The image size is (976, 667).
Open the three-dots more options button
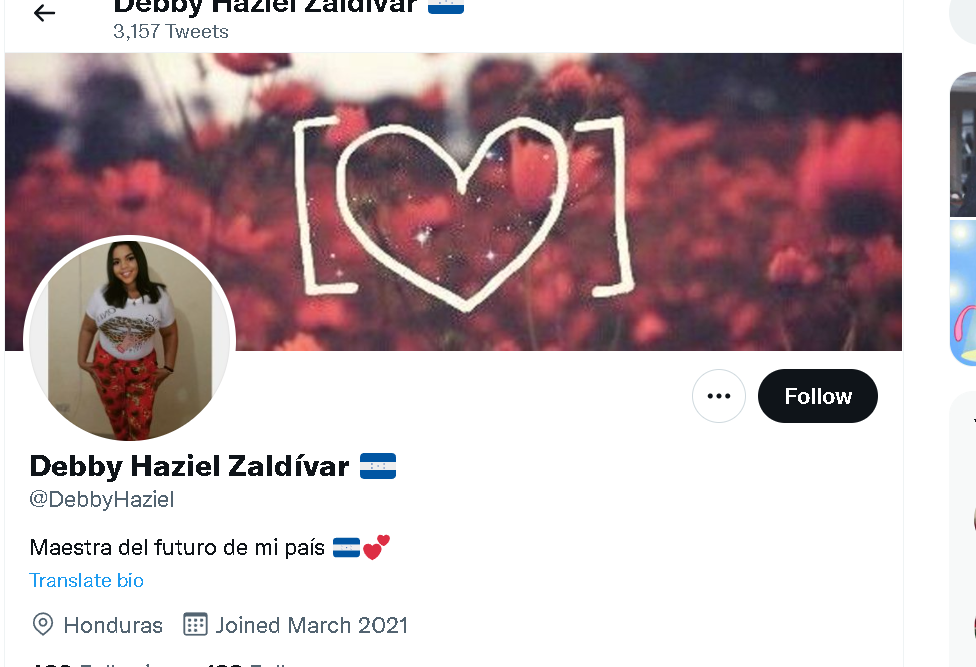719,396
